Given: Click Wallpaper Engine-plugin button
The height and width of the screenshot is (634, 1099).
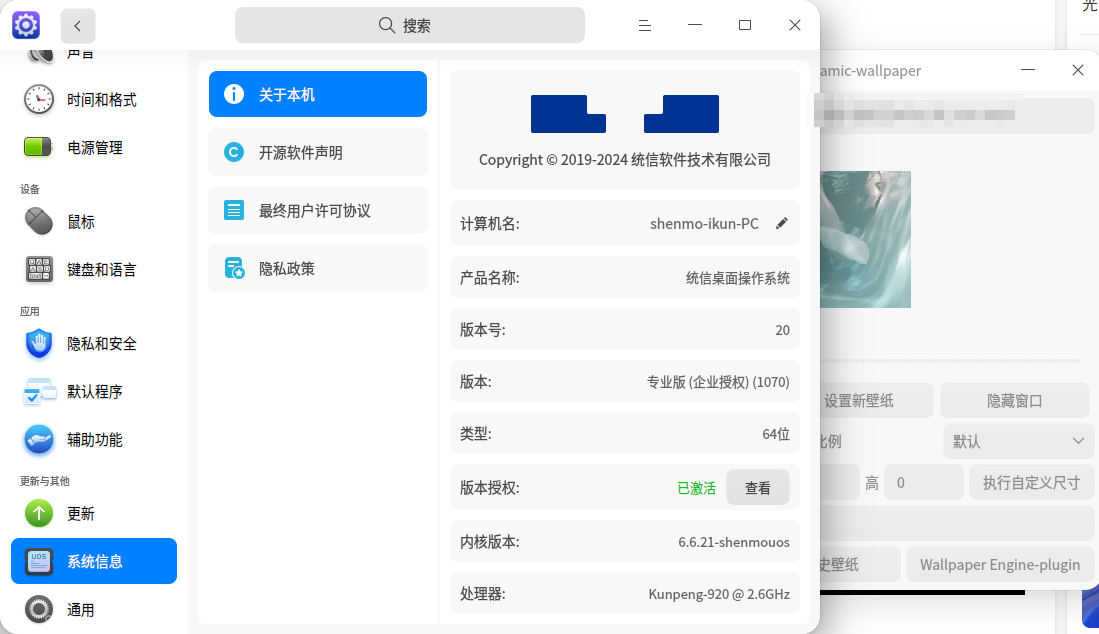Looking at the screenshot, I should 1000,565.
